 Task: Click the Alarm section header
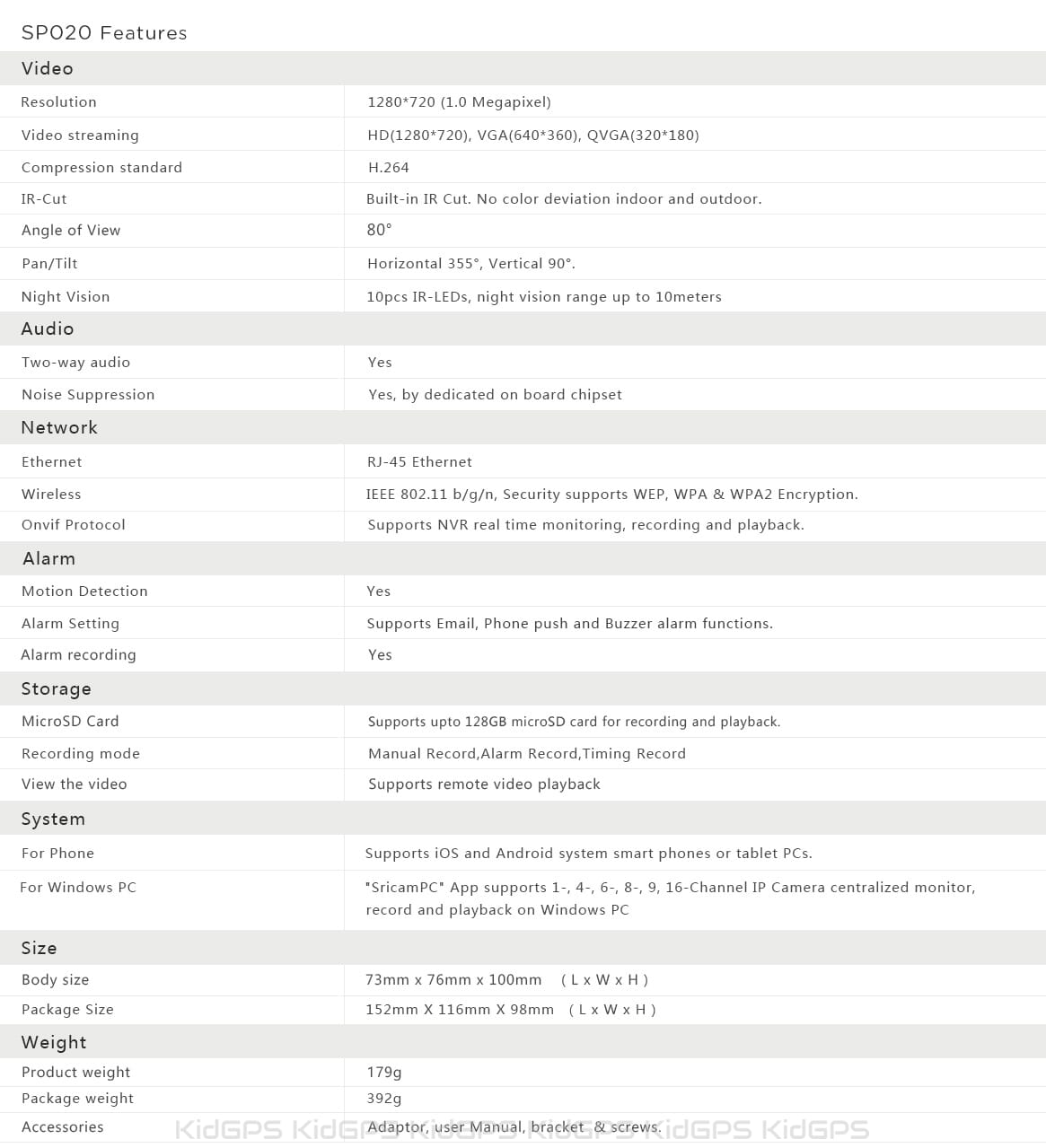[49, 559]
